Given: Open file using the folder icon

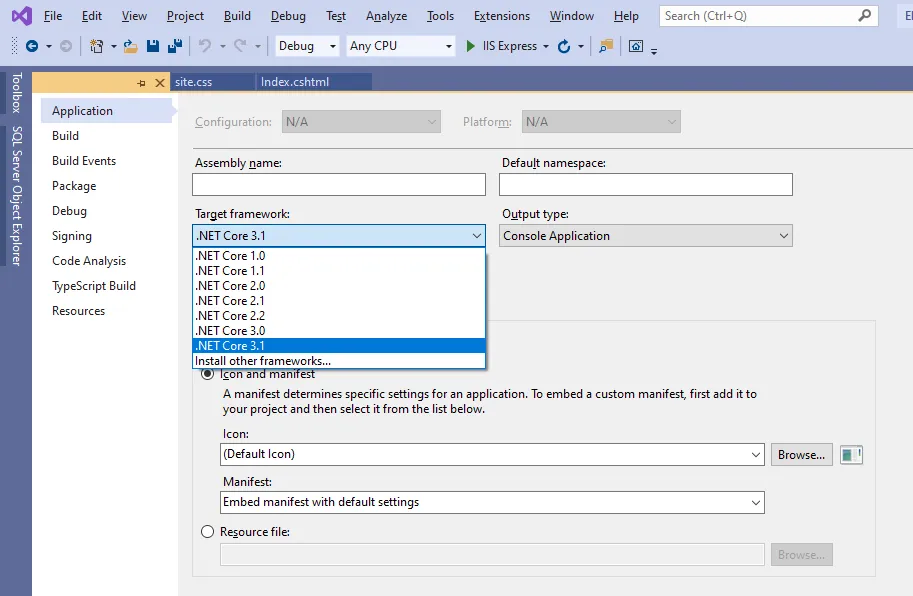Looking at the screenshot, I should pyautogui.click(x=130, y=46).
